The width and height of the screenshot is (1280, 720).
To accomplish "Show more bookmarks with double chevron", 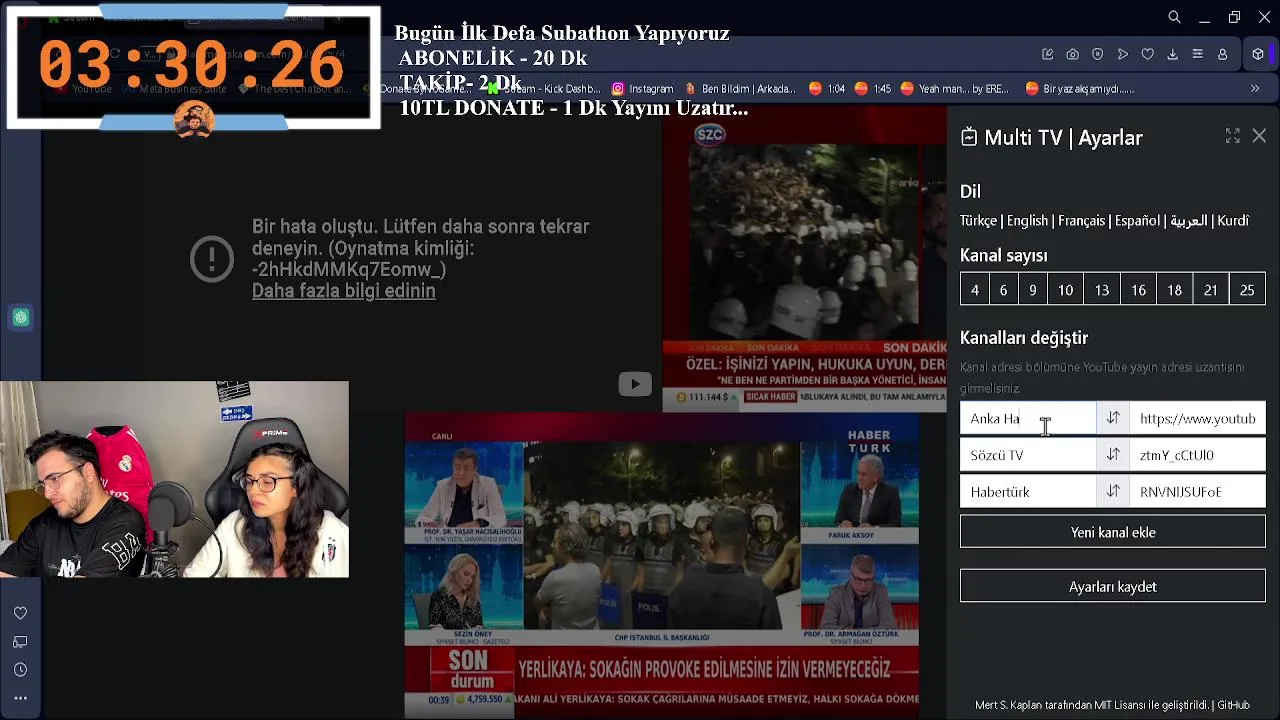I will point(1255,88).
